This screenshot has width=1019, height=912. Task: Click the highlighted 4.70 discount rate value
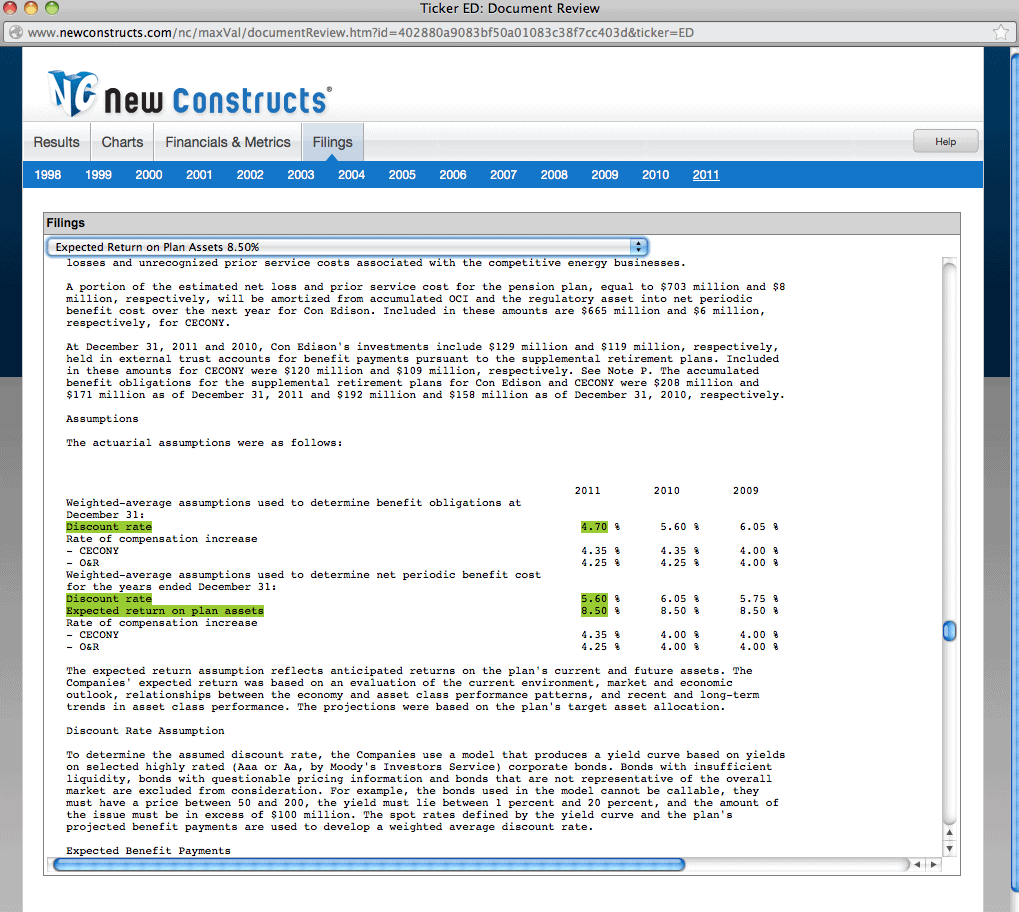pyautogui.click(x=594, y=527)
